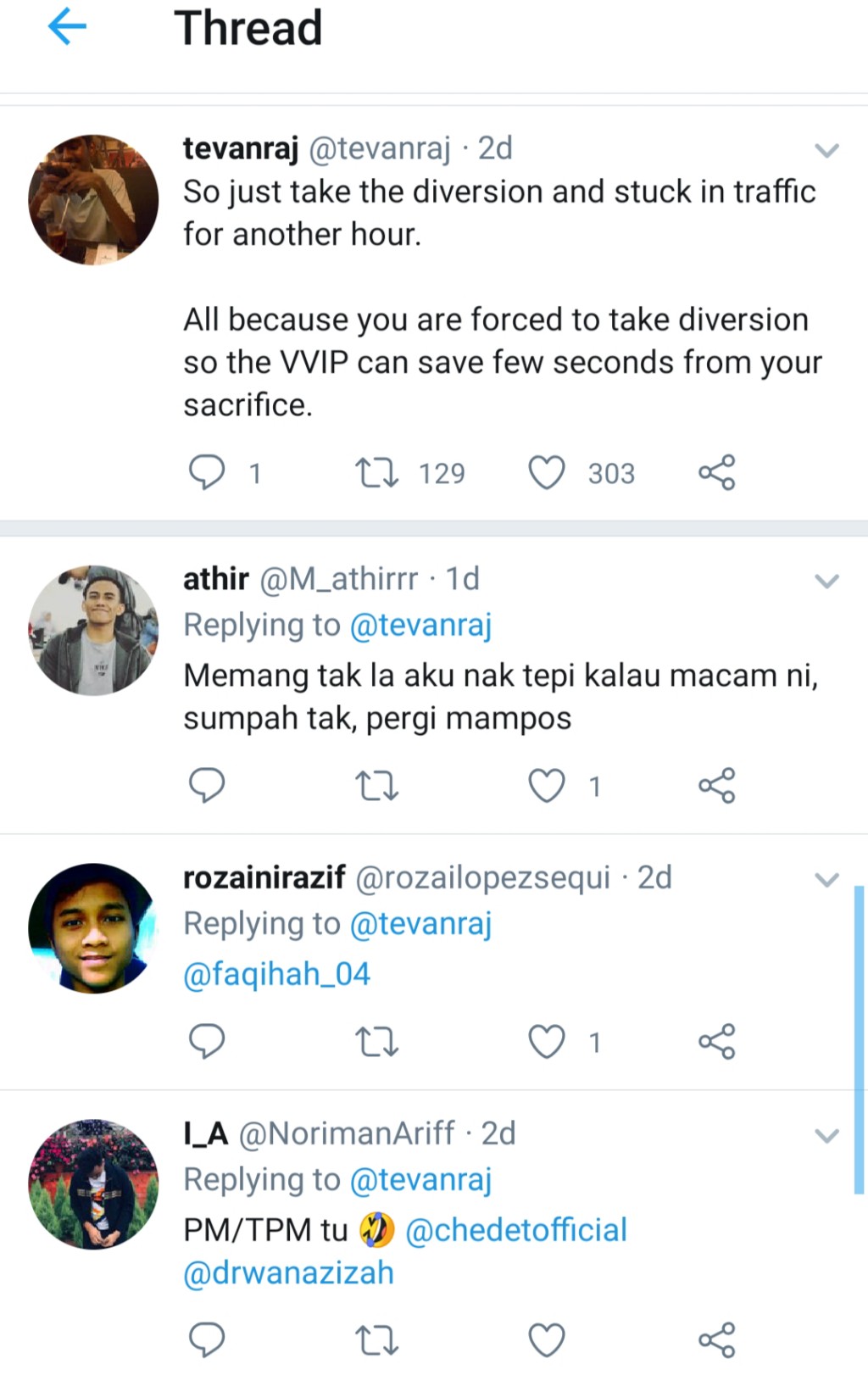The height and width of the screenshot is (1375, 868).
Task: Open the @faqihah_04 mention link
Action: [277, 974]
